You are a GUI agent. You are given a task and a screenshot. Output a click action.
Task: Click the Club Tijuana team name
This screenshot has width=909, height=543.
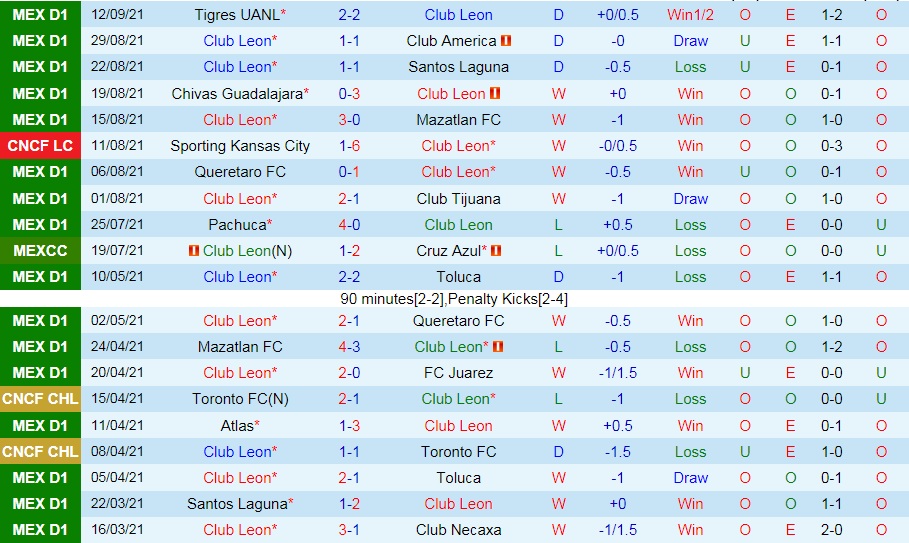pyautogui.click(x=458, y=198)
